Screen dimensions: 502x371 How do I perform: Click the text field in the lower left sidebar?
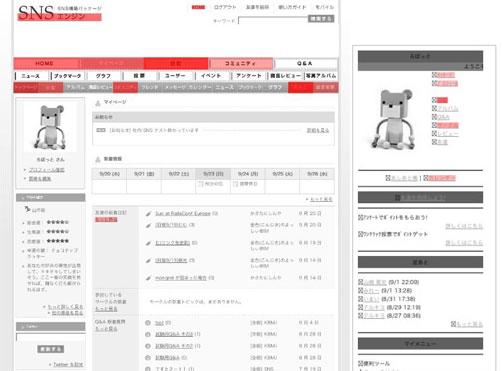(x=51, y=337)
